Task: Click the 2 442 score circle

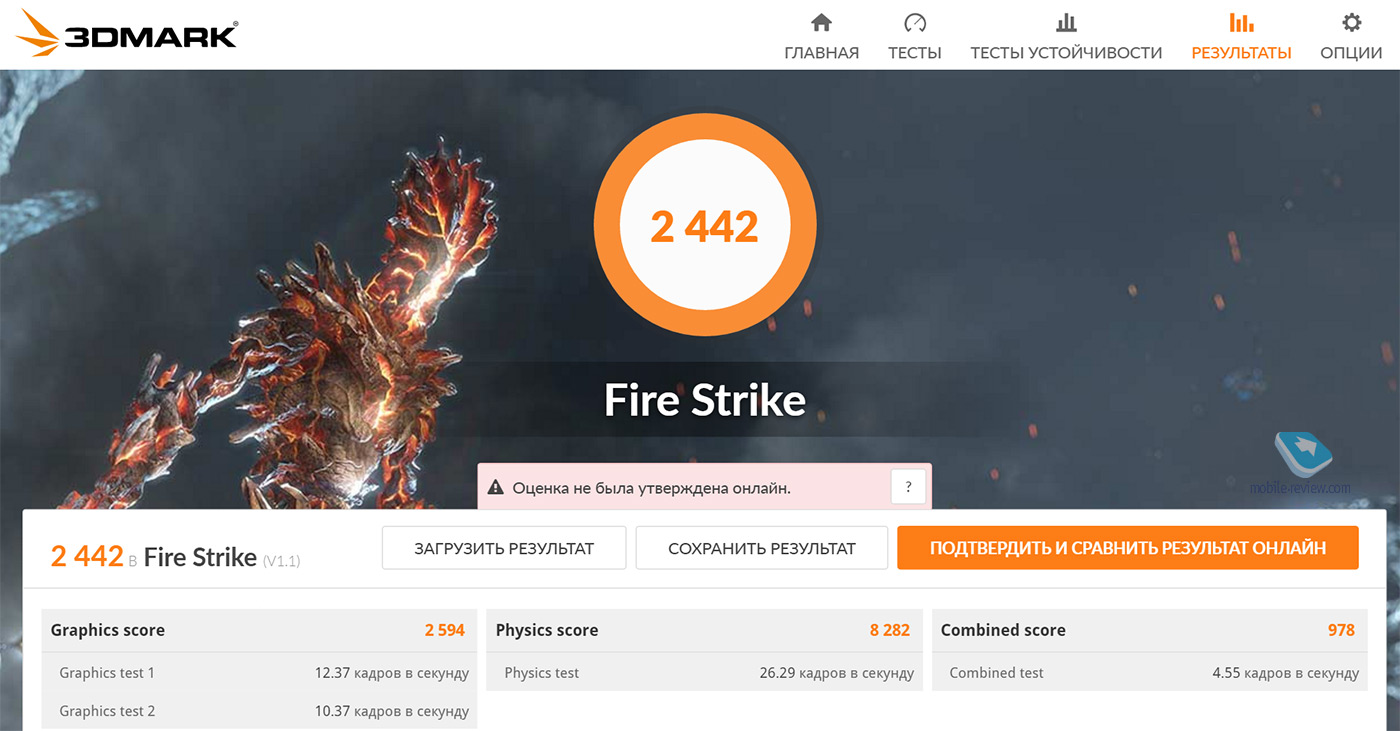Action: click(x=705, y=226)
